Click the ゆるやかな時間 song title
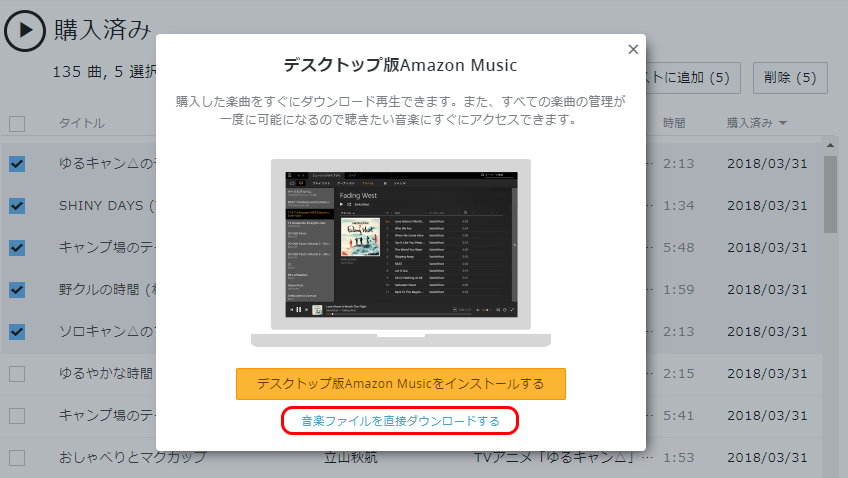Viewport: 848px width, 478px height. (x=106, y=373)
